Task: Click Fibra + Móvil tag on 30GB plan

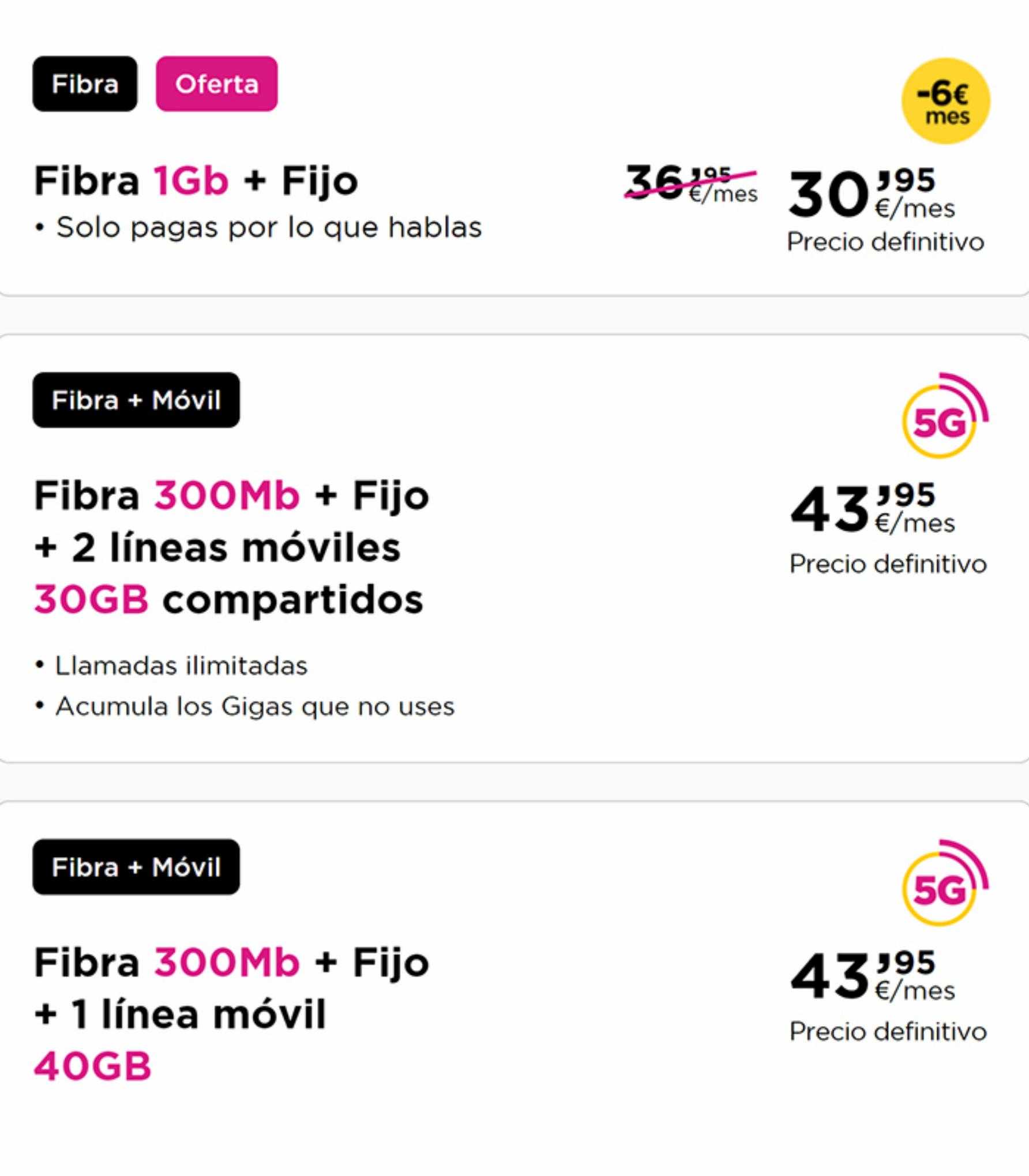Action: click(x=136, y=400)
